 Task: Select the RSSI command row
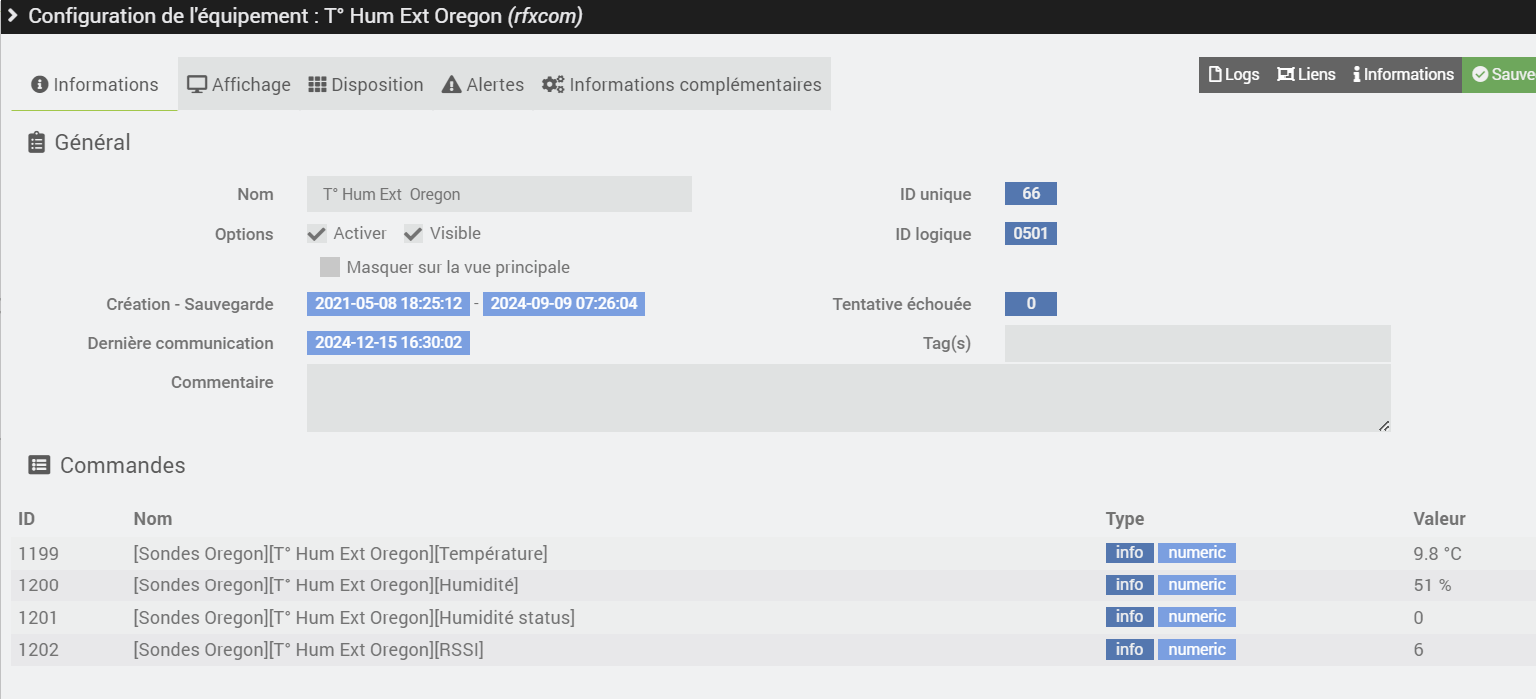[x=308, y=650]
